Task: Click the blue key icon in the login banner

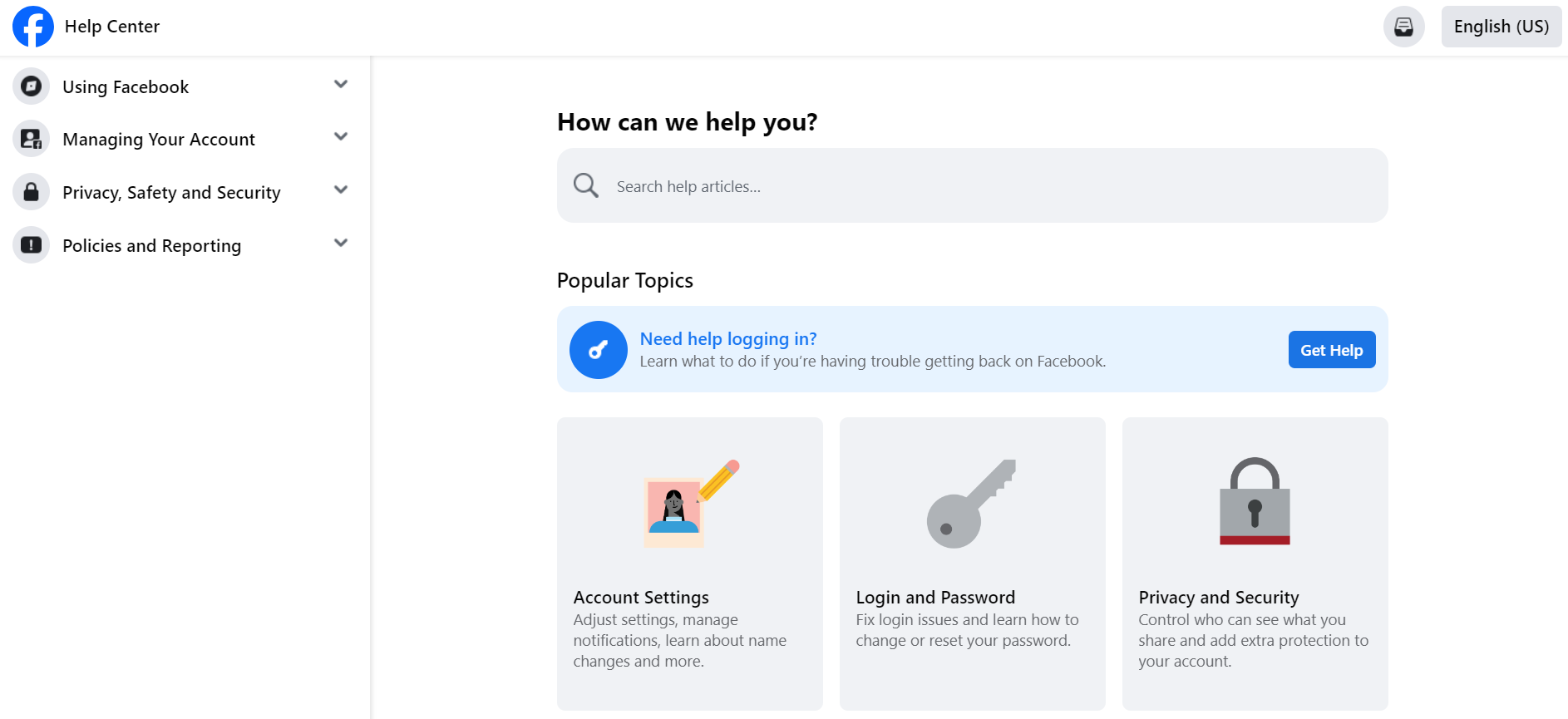Action: pos(598,349)
